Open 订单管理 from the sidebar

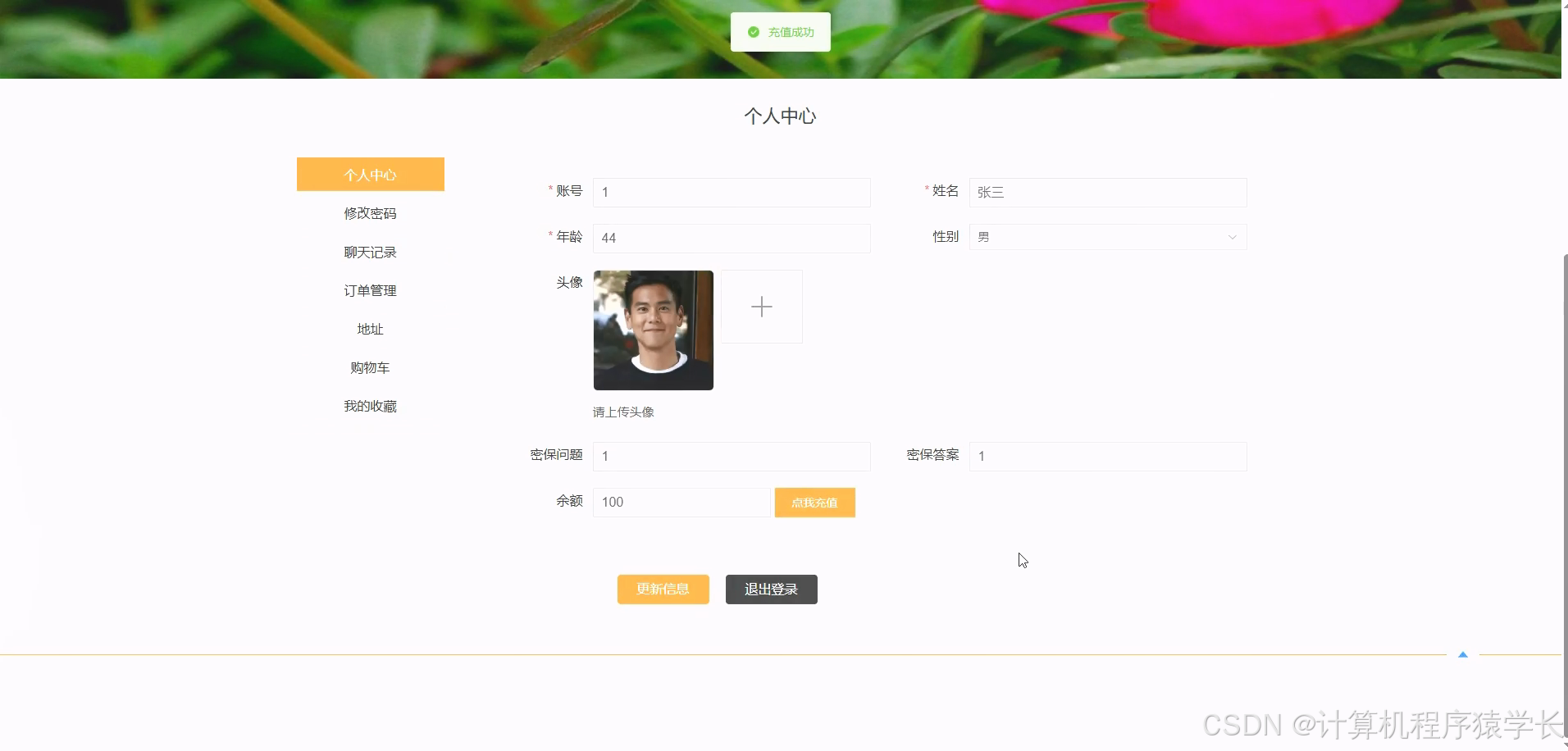pos(369,289)
